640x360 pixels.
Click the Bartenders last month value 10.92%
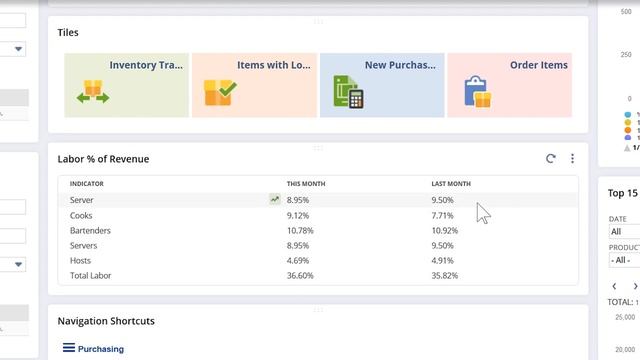pos(444,231)
